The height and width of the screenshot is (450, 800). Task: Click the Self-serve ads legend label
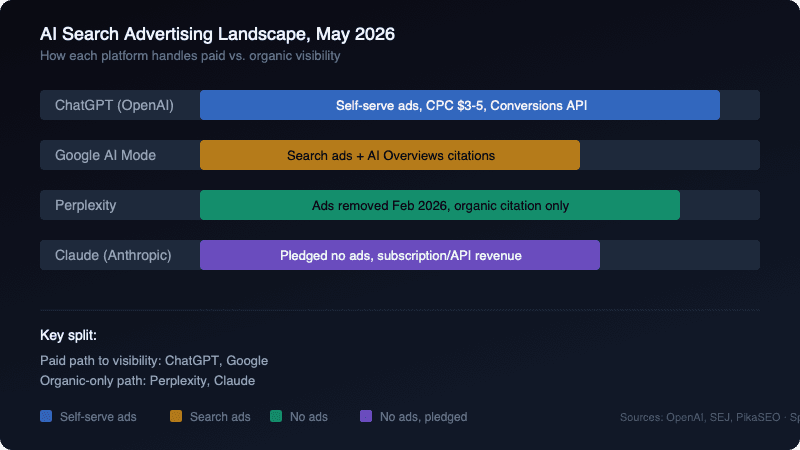98,417
